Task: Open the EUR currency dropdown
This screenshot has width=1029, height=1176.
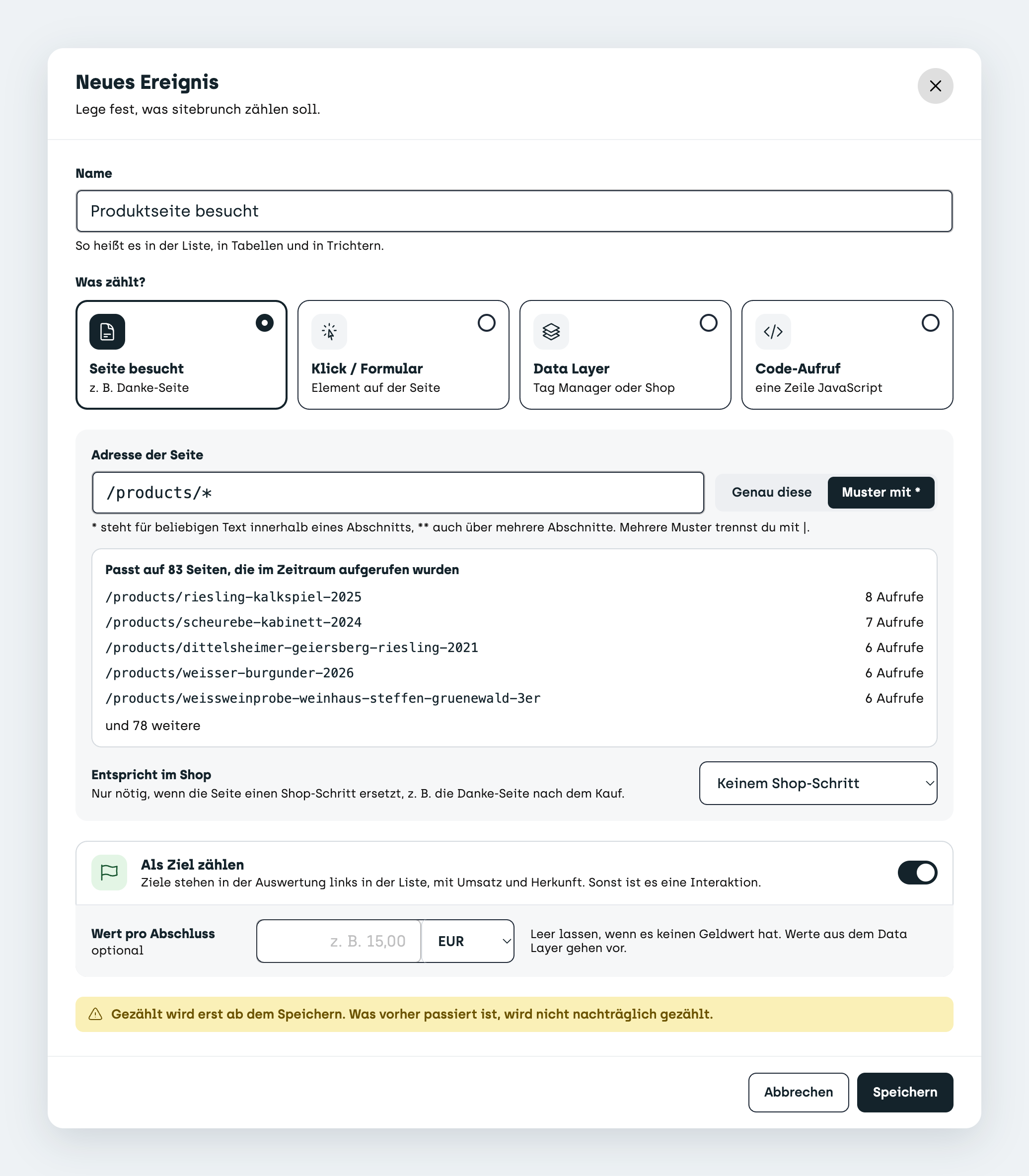Action: 467,941
